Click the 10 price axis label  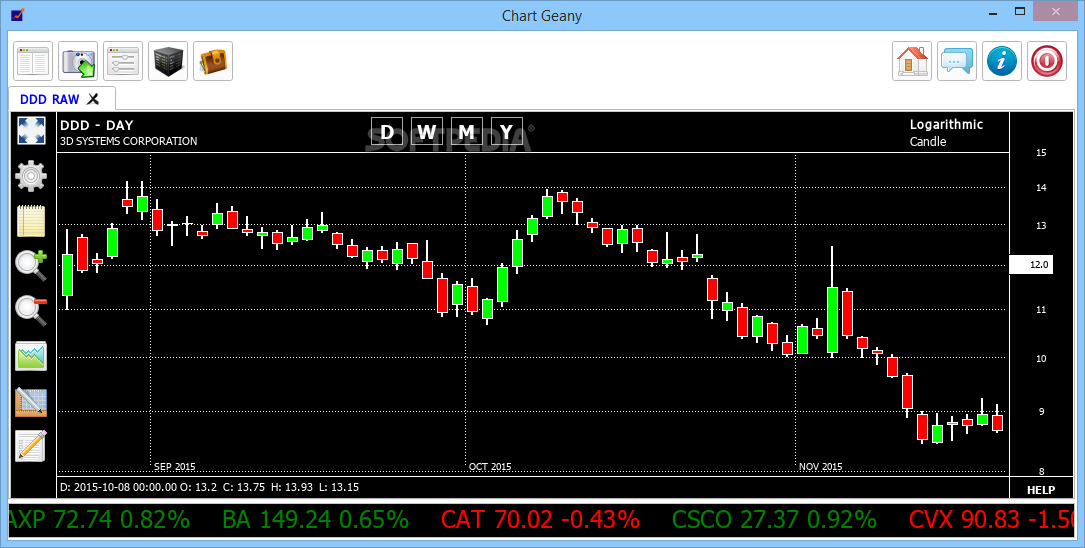click(1041, 358)
